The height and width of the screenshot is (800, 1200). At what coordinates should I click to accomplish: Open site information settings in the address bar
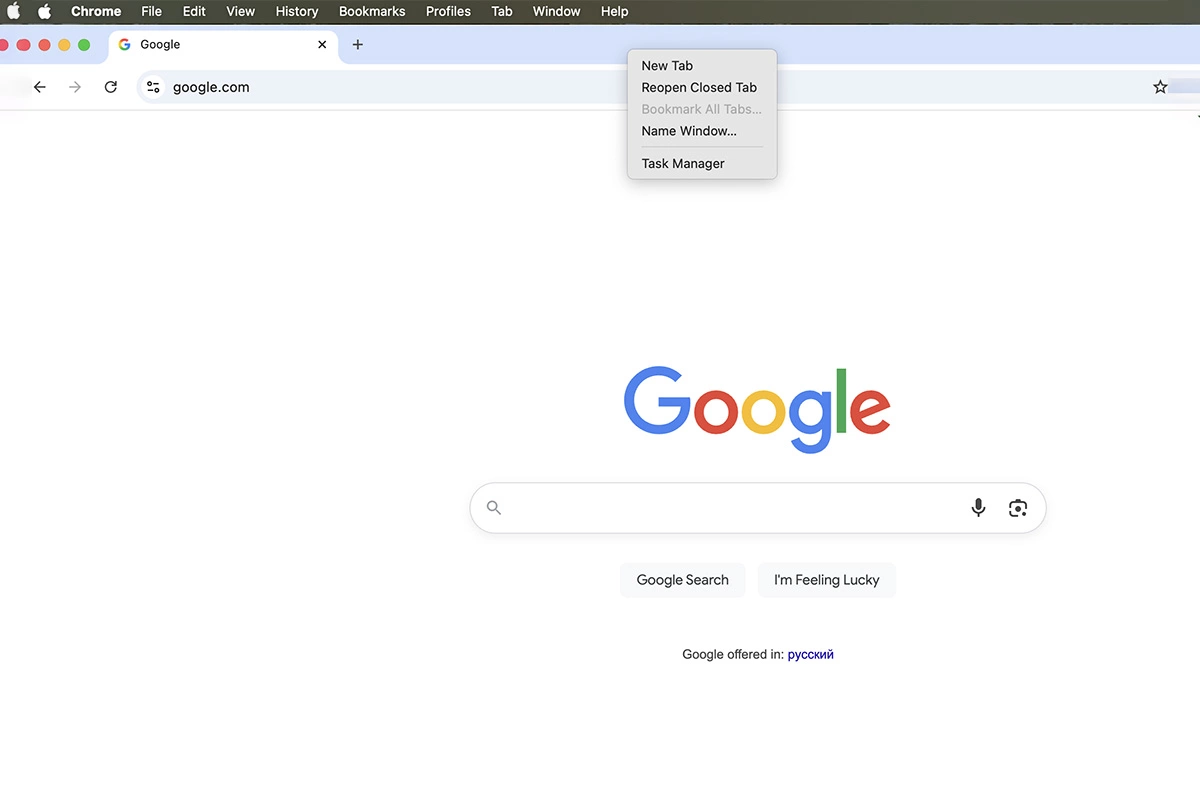[x=152, y=87]
